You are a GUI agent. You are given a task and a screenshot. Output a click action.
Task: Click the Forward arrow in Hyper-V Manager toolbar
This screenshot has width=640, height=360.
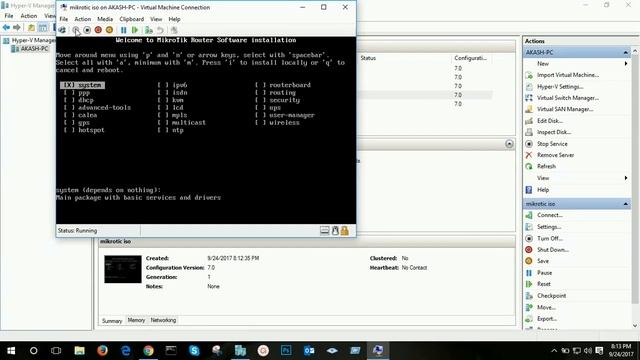[x=17, y=27]
